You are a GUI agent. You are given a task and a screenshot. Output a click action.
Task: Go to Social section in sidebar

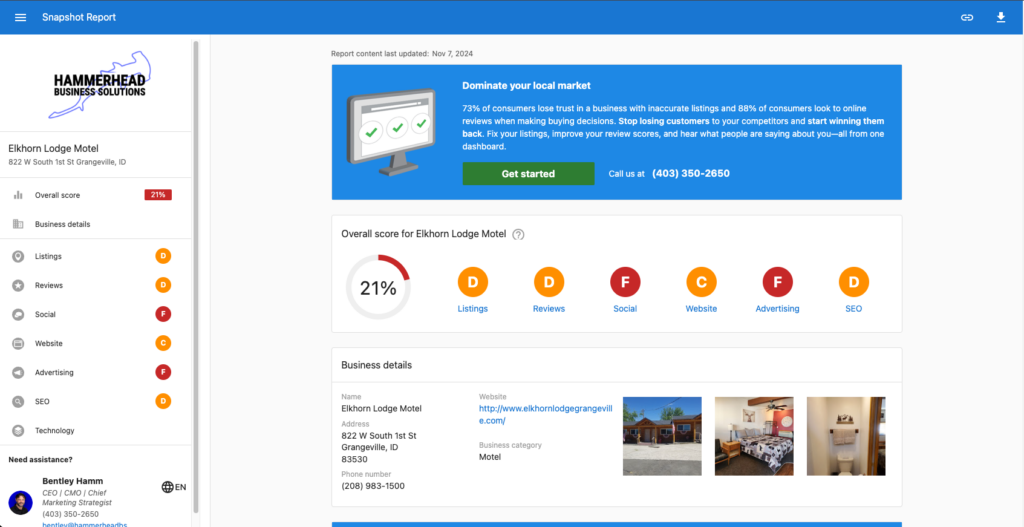(x=95, y=315)
